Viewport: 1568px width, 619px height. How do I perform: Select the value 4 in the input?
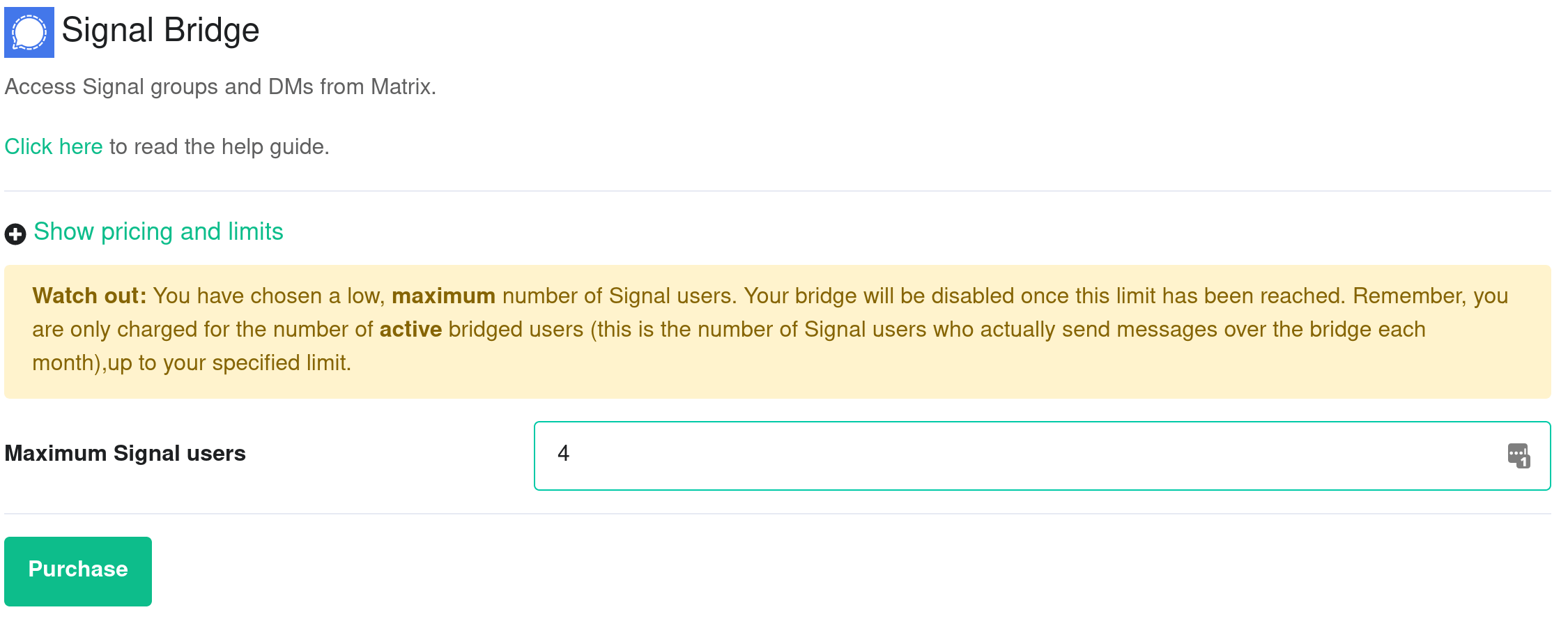point(564,454)
